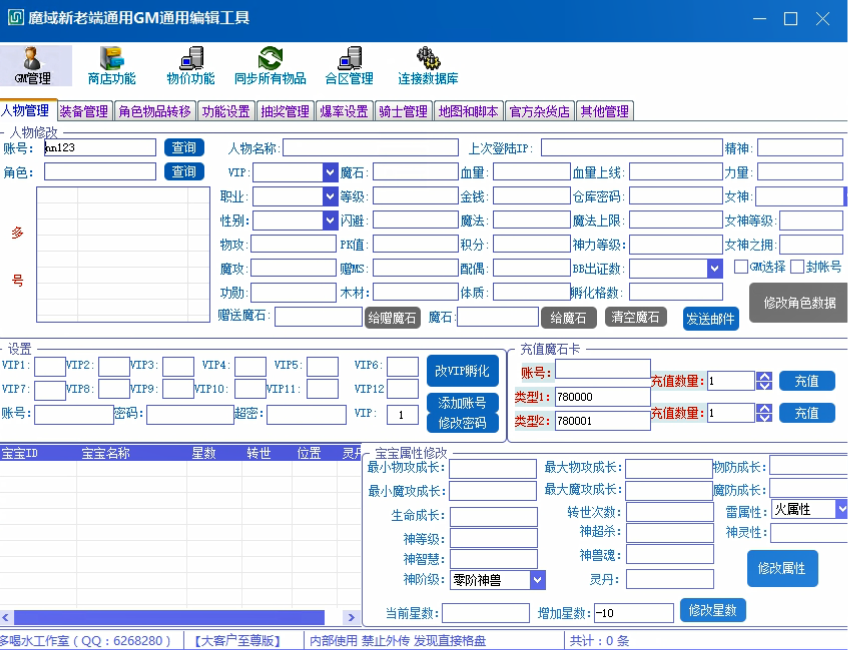848x650 pixels.
Task: Click the pet table scroll-right arrow
Action: [351, 617]
